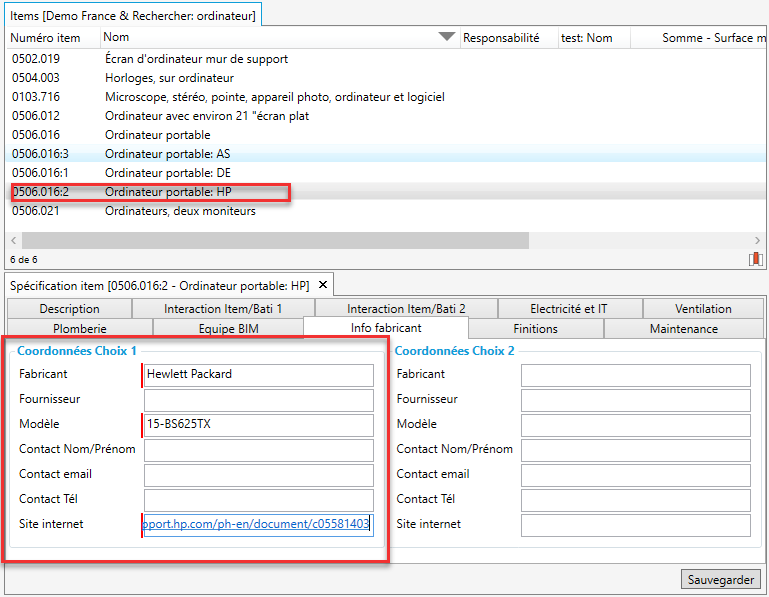Click the Modèle field with 15-BS625TX

(258, 425)
